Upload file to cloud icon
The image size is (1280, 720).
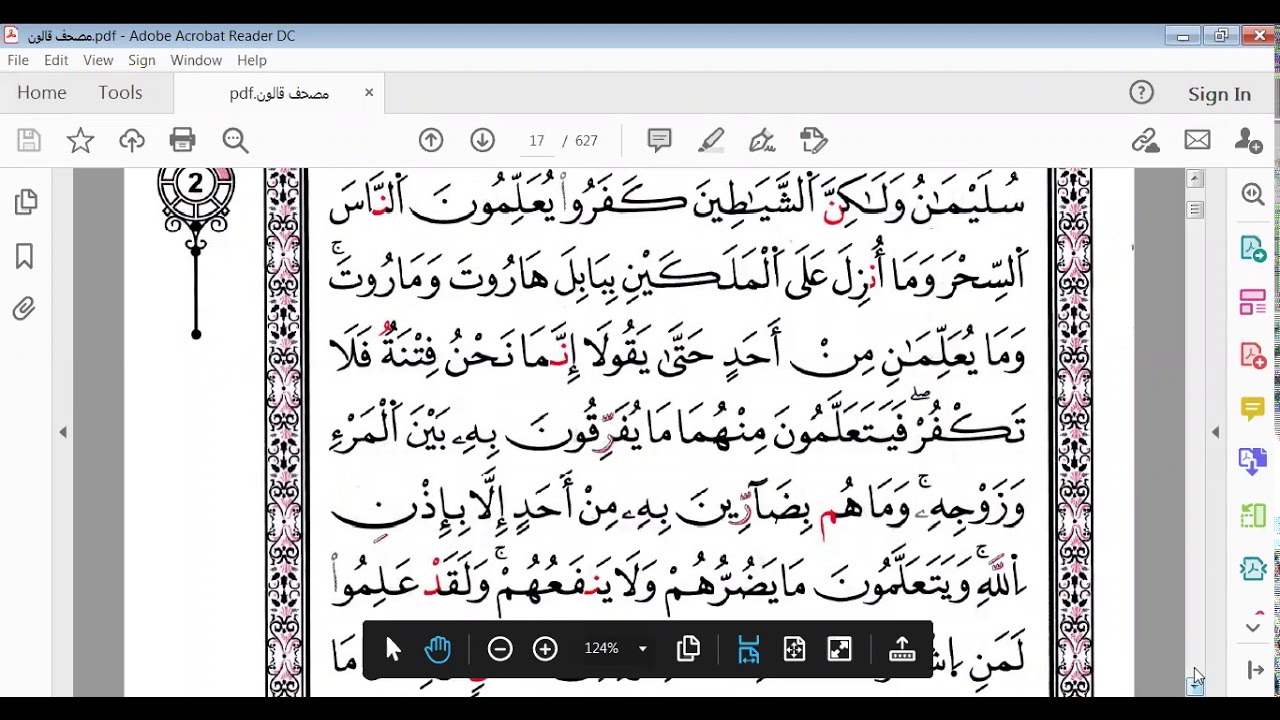pos(132,141)
